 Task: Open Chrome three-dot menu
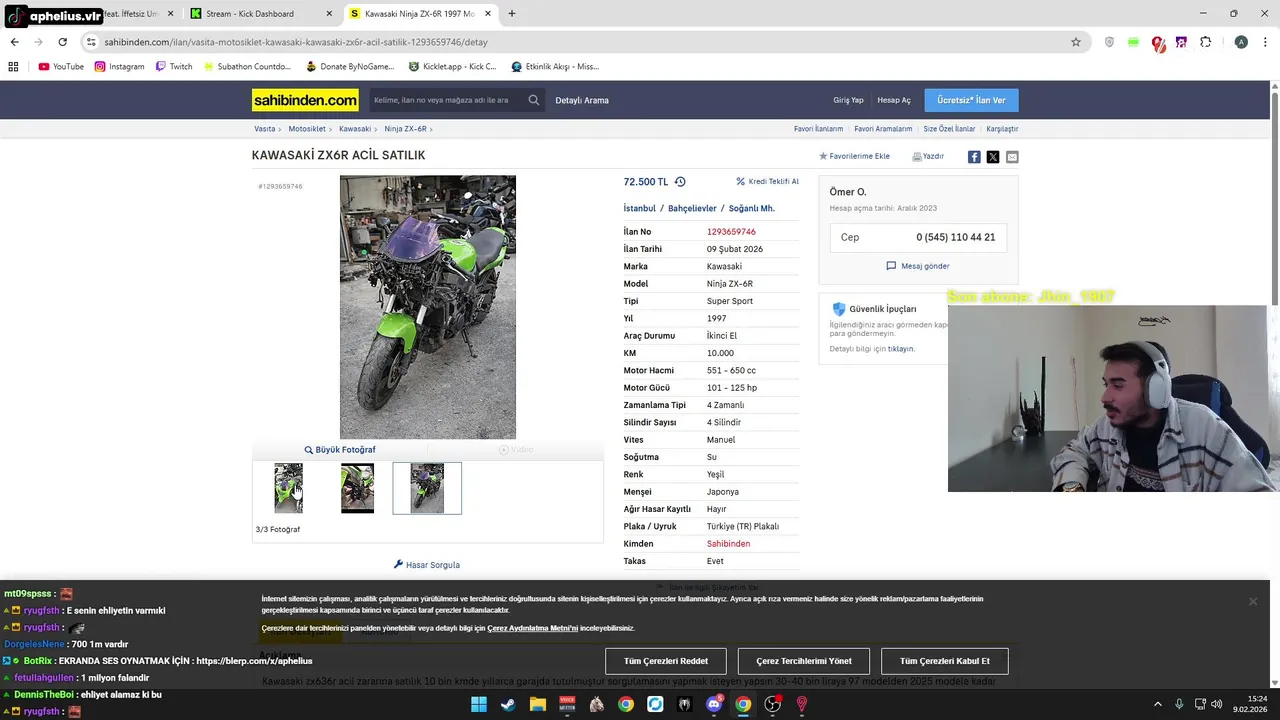(x=1266, y=42)
